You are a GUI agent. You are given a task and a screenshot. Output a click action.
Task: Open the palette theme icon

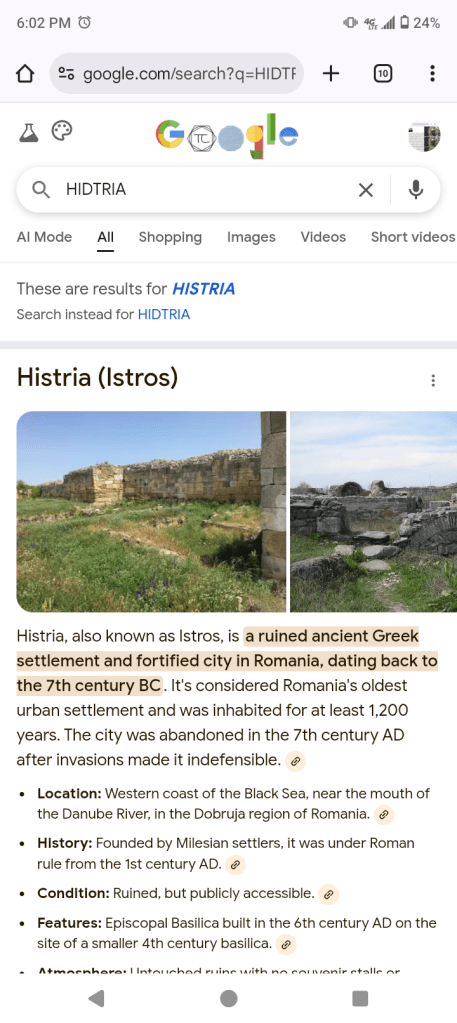[62, 132]
